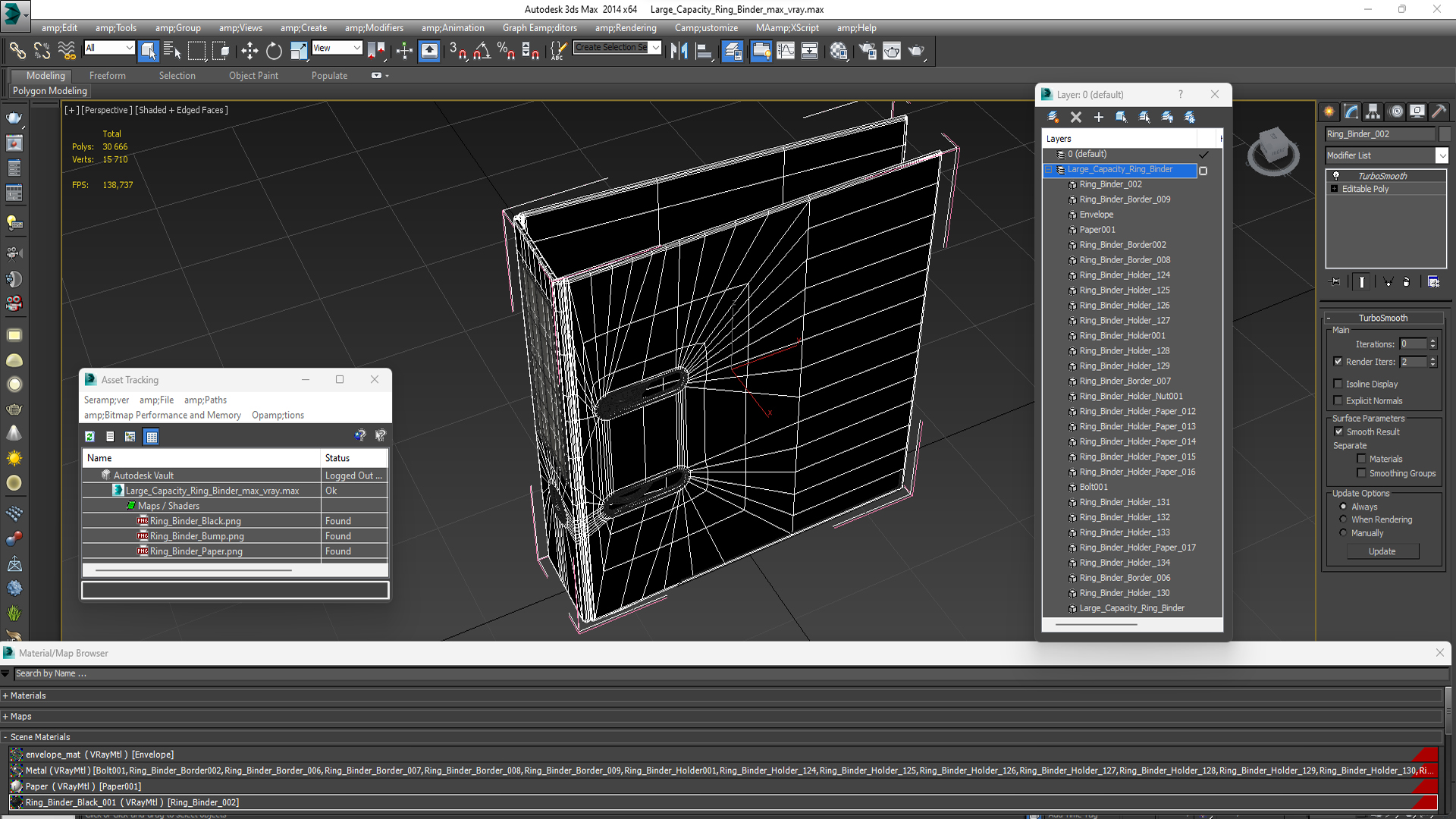Open the Hierarchy command panel tab
1456x819 pixels.
1373,111
